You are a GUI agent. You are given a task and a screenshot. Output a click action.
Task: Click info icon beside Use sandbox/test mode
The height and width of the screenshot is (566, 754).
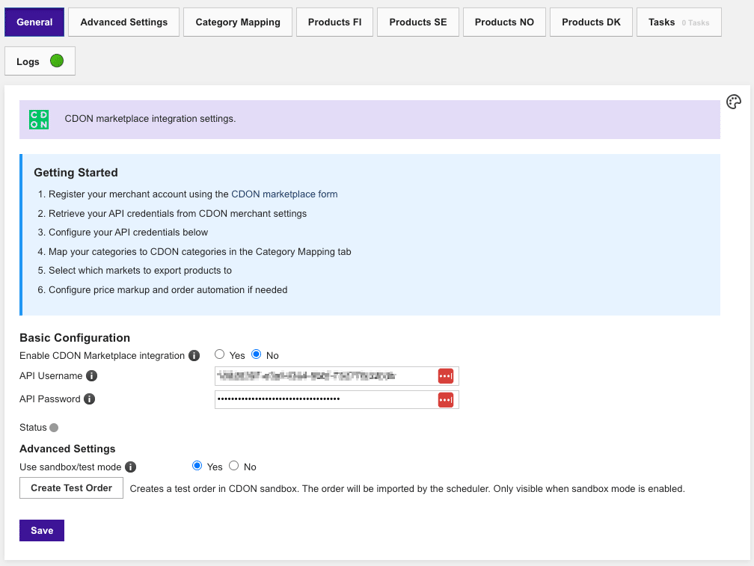click(x=130, y=467)
